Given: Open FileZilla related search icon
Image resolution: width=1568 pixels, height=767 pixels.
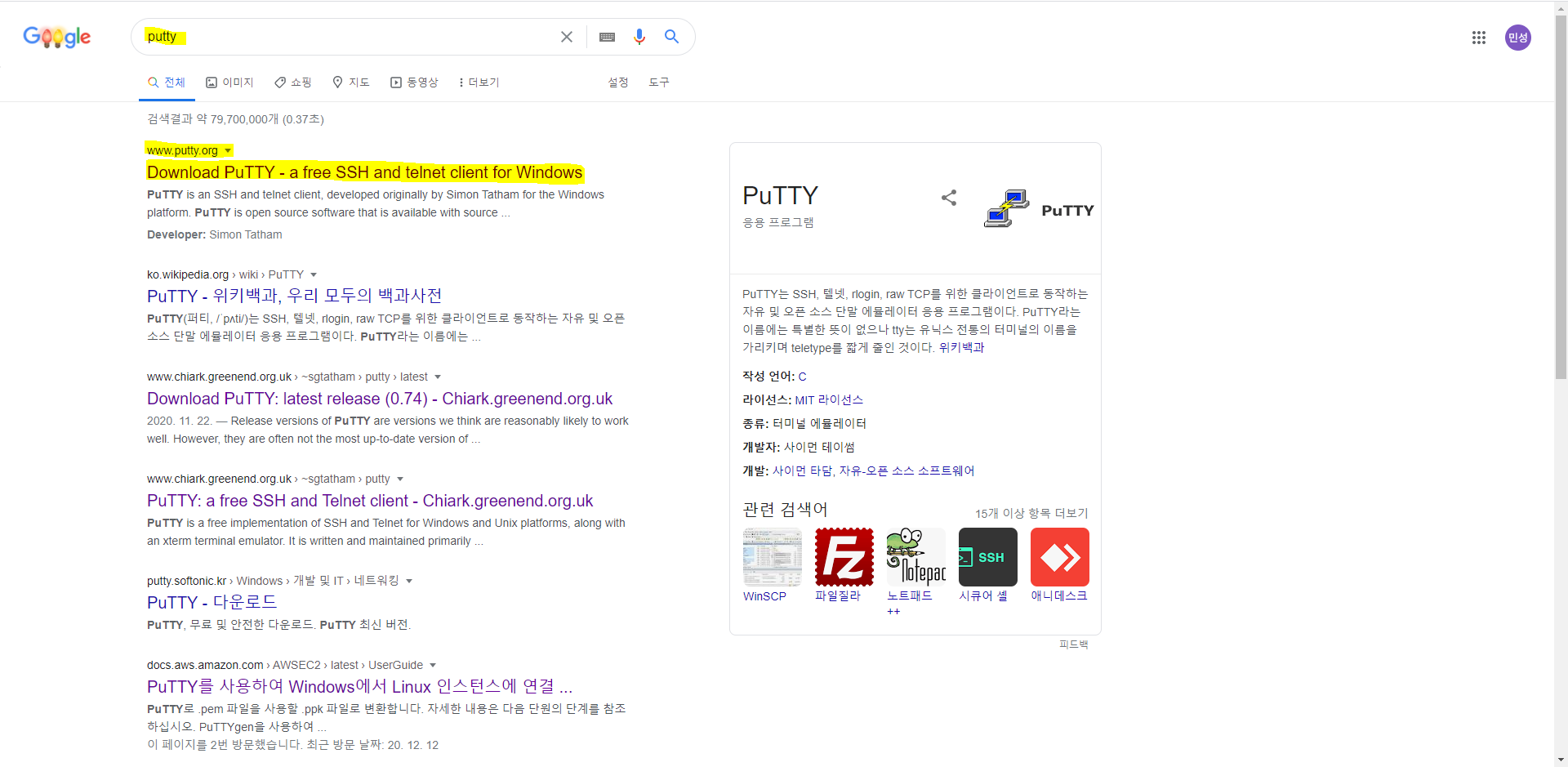Looking at the screenshot, I should [x=844, y=557].
